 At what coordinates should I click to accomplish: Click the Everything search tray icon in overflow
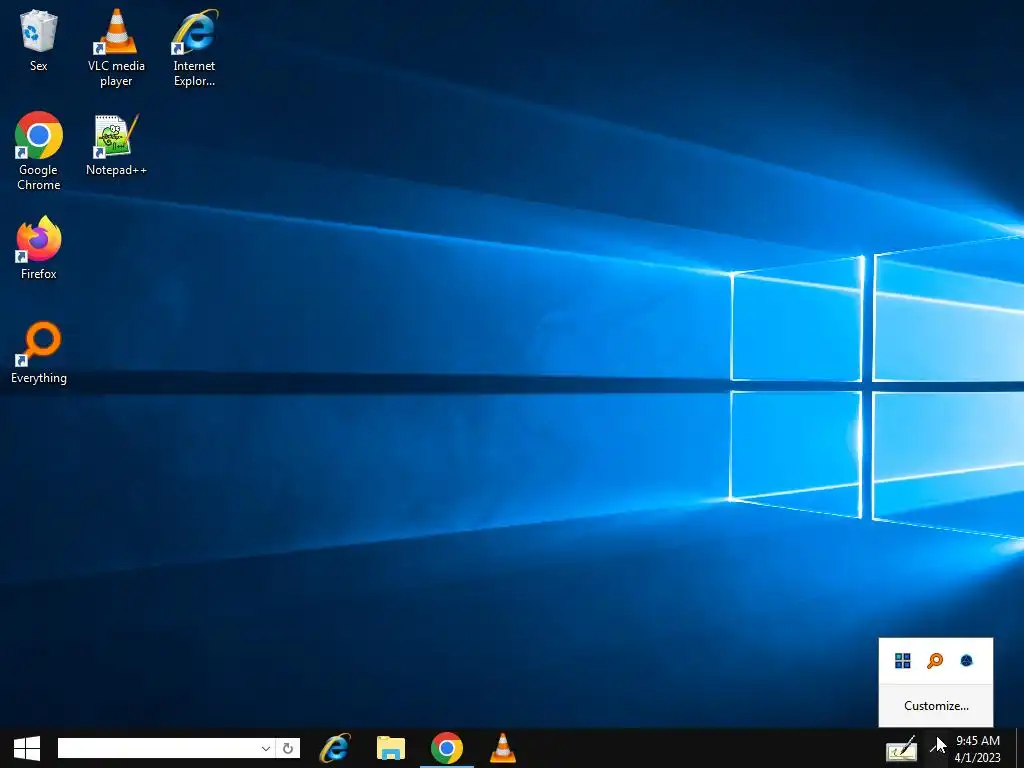pos(935,661)
